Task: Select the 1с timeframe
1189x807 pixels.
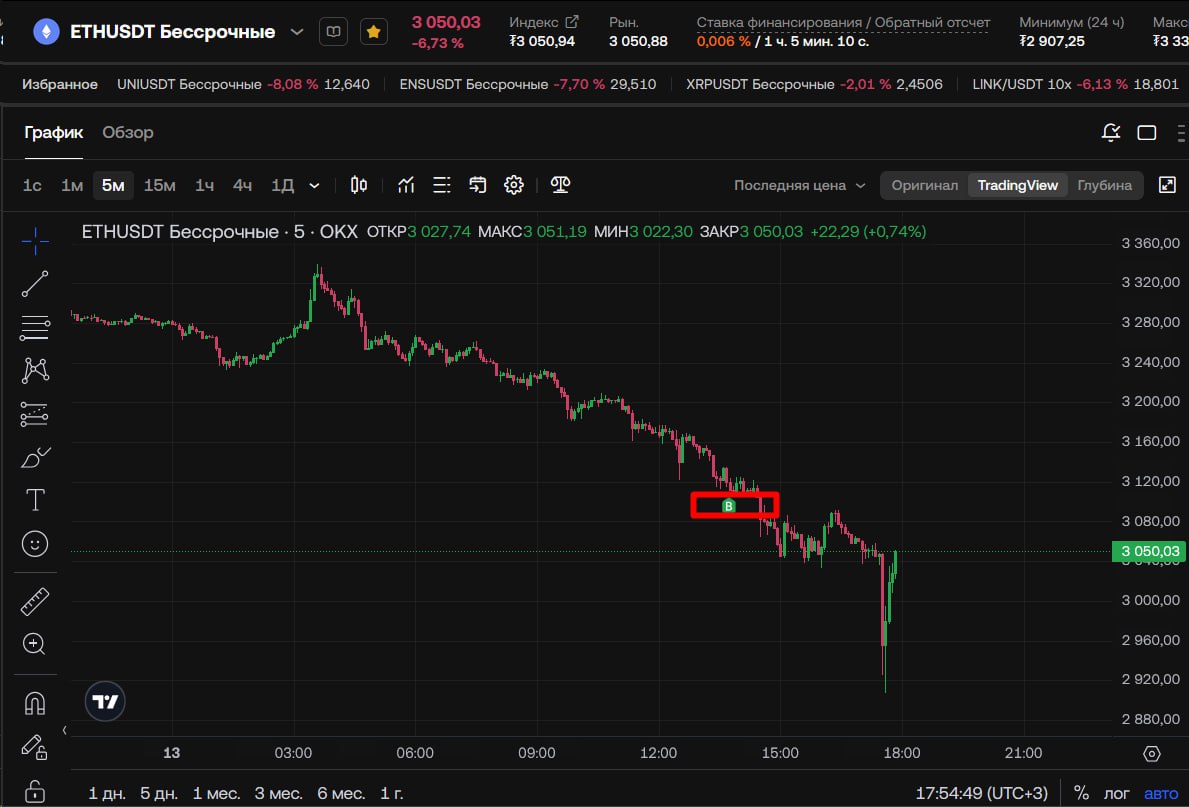Action: [32, 186]
